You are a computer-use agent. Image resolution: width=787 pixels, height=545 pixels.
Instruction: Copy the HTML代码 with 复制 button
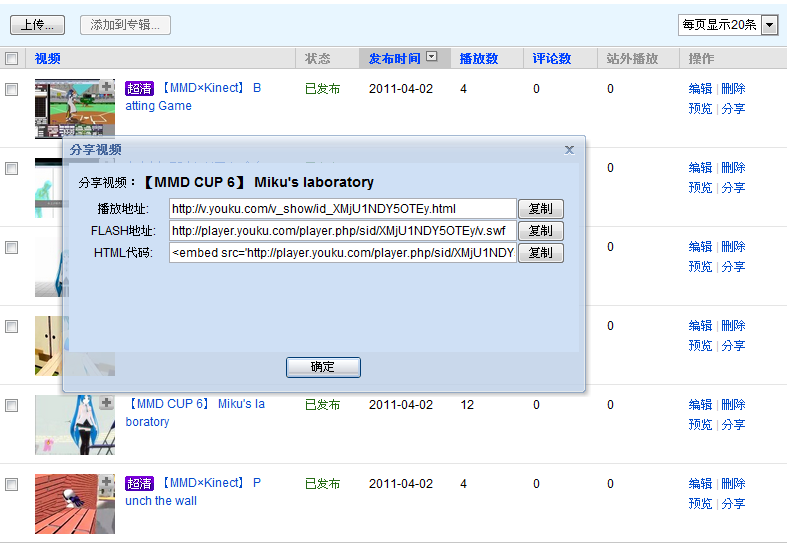[541, 252]
